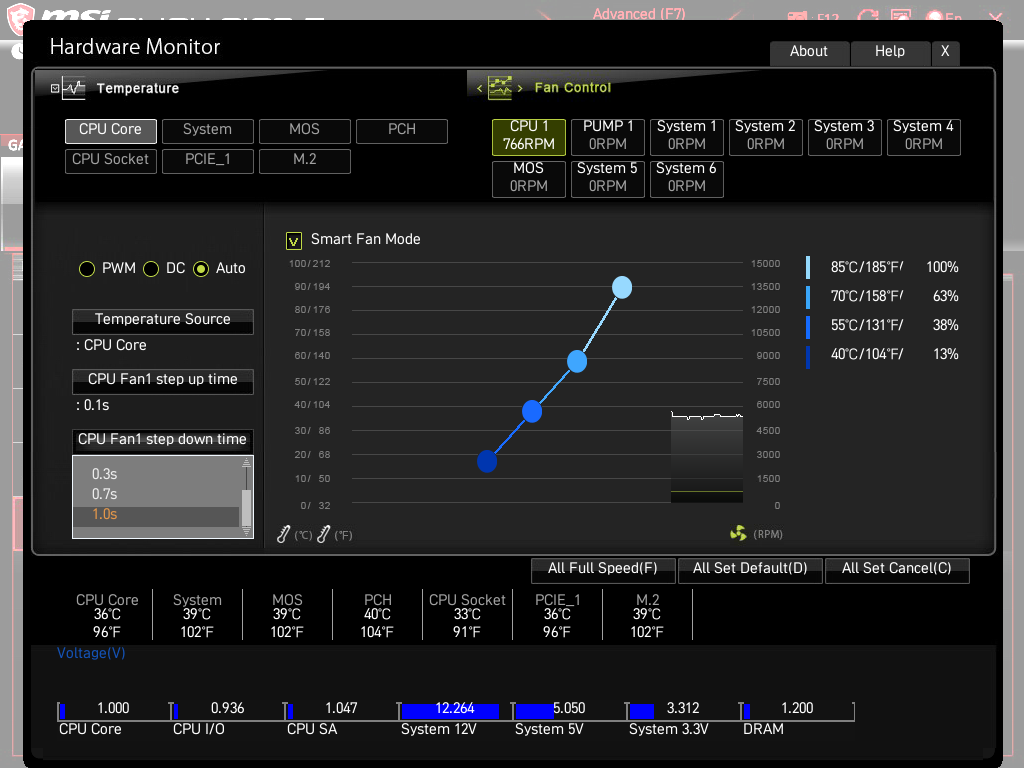Image resolution: width=1024 pixels, height=768 pixels.
Task: Click the 55°C fan curve point
Action: click(532, 411)
